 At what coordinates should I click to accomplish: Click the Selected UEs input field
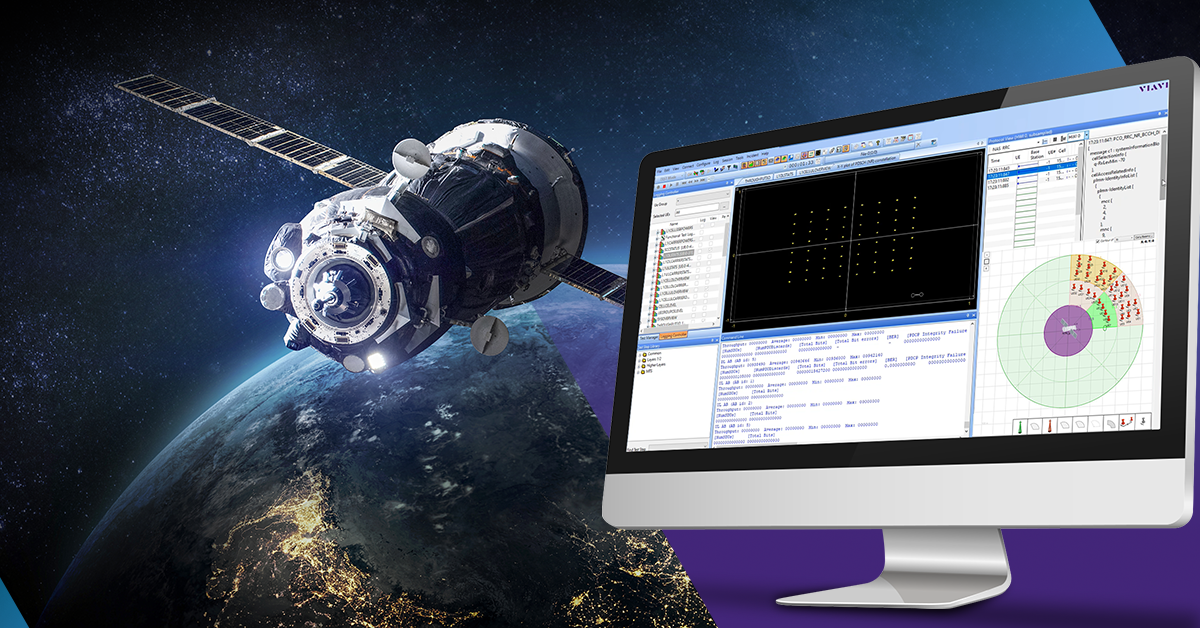tap(696, 209)
